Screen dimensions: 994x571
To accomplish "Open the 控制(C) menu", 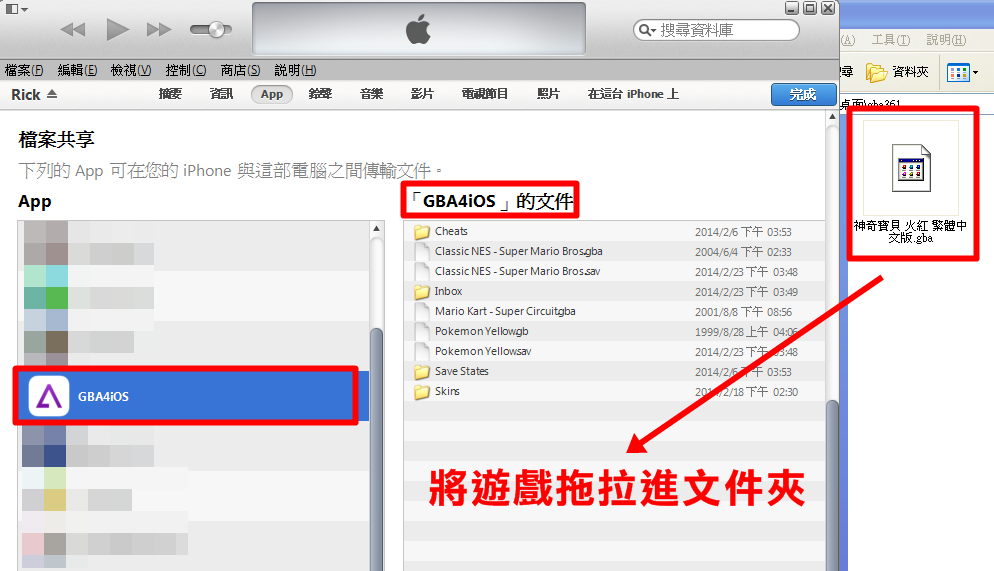I will (186, 70).
